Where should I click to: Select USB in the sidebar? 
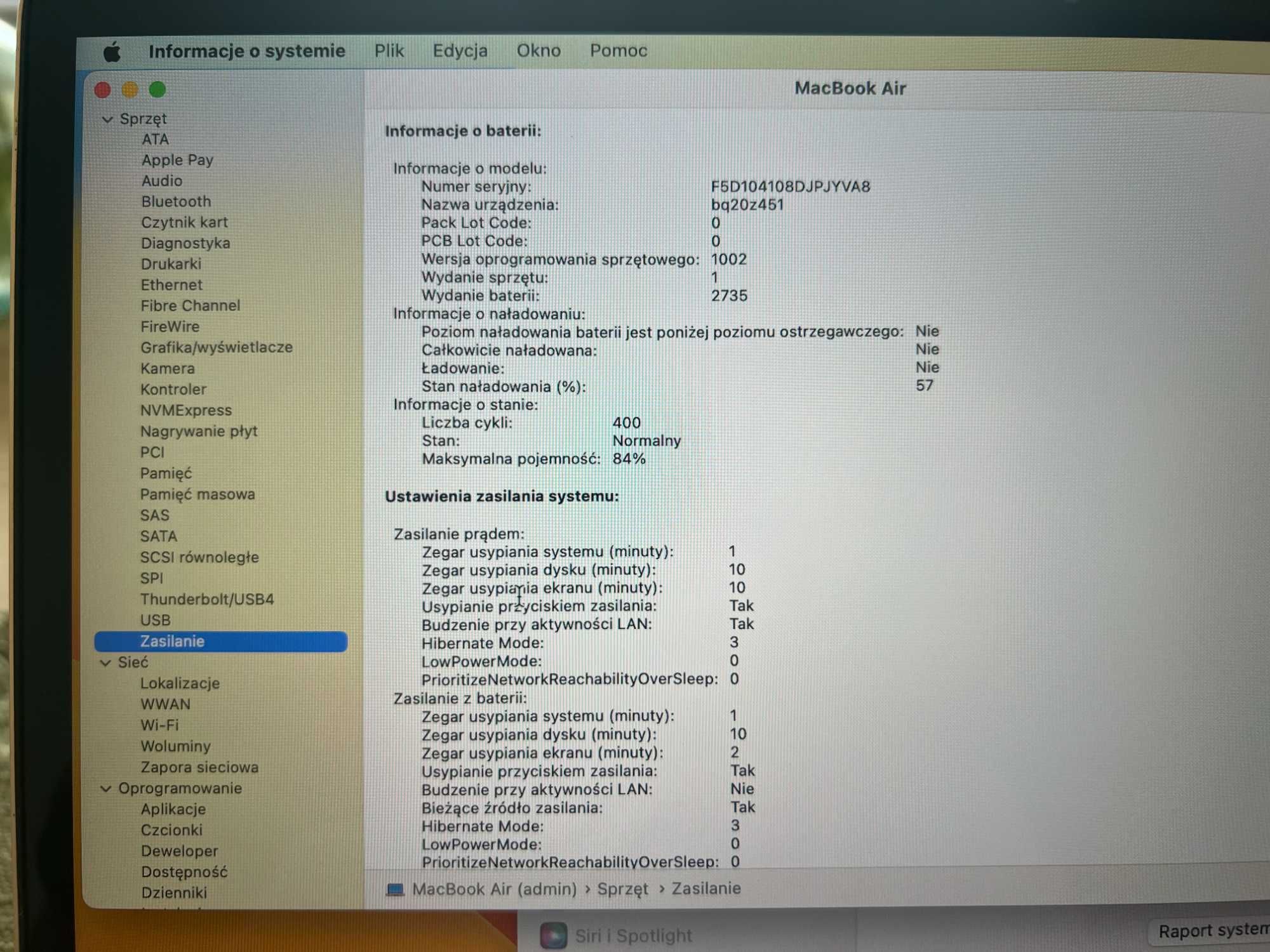click(156, 620)
